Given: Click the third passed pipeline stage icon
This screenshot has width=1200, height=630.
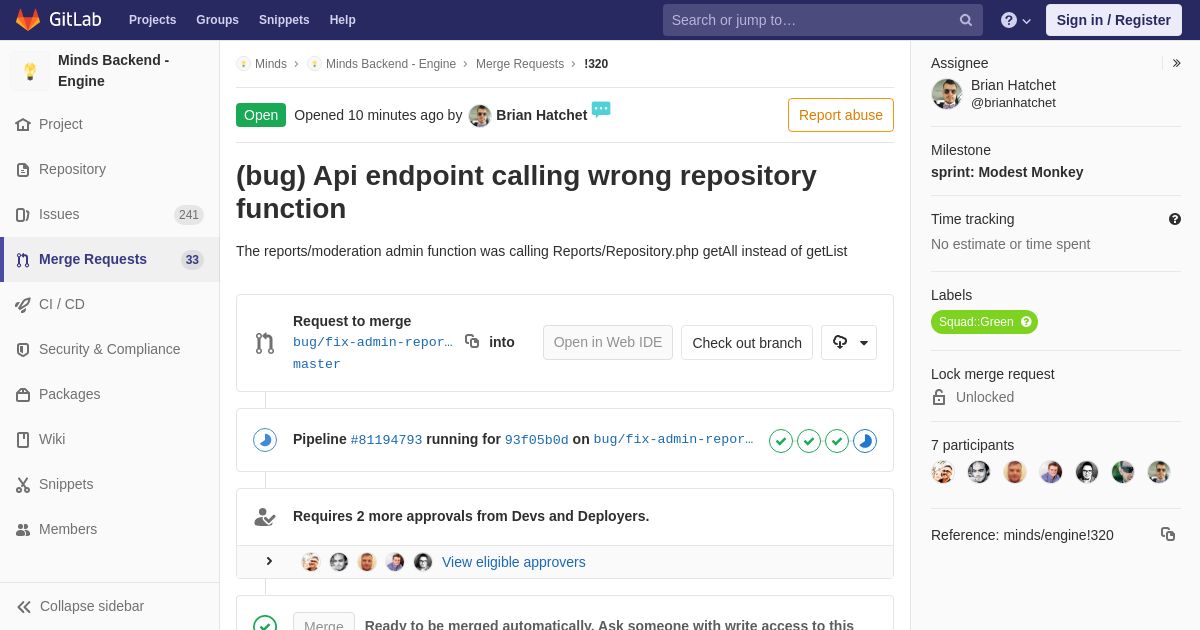Looking at the screenshot, I should pos(837,441).
